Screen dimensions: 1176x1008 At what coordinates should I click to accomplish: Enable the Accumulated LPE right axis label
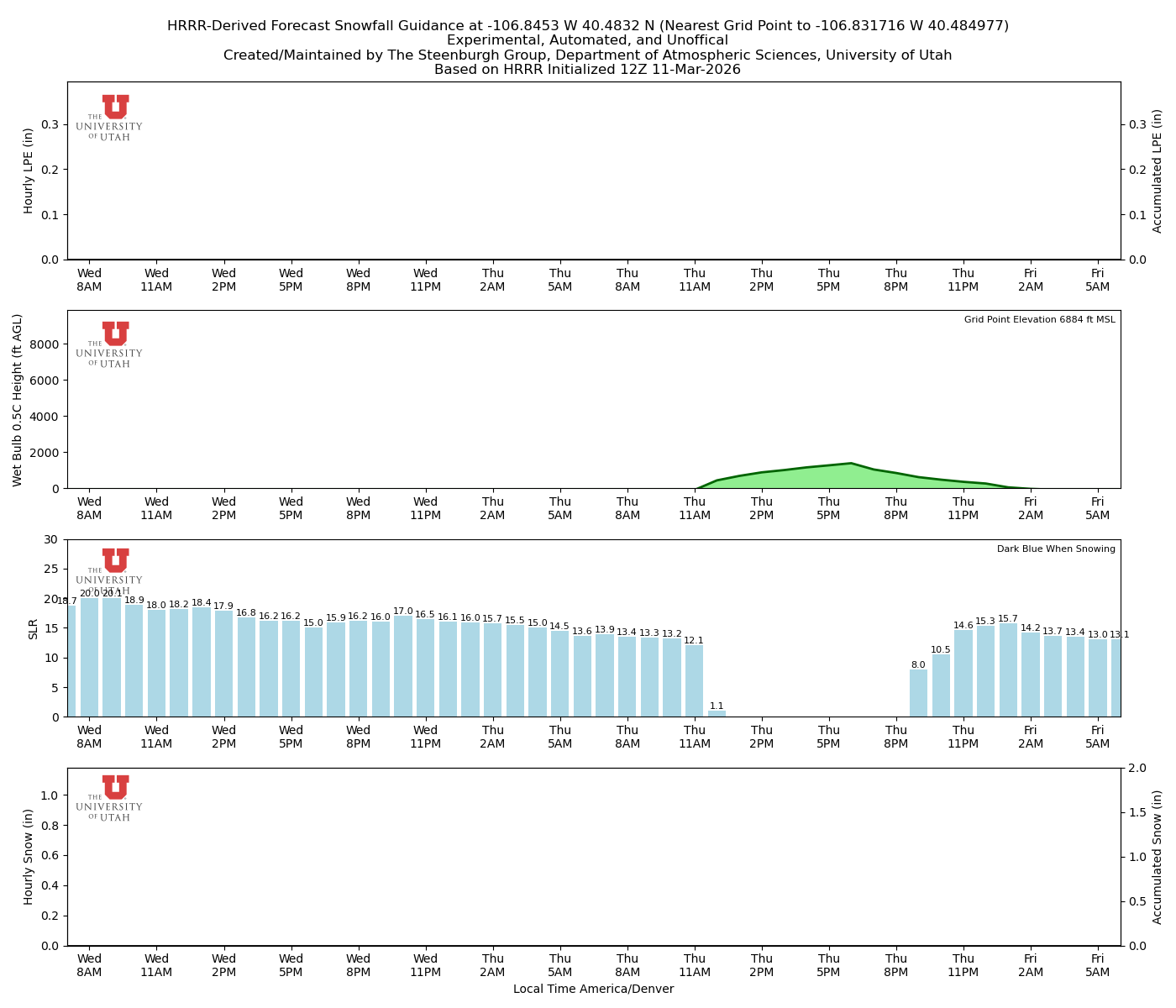click(x=1157, y=171)
